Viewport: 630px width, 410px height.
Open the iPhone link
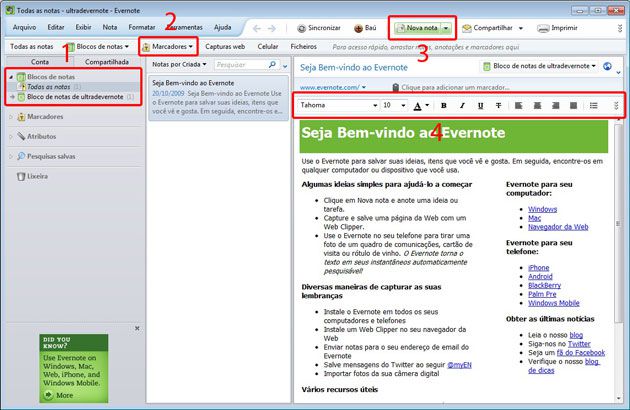(538, 268)
